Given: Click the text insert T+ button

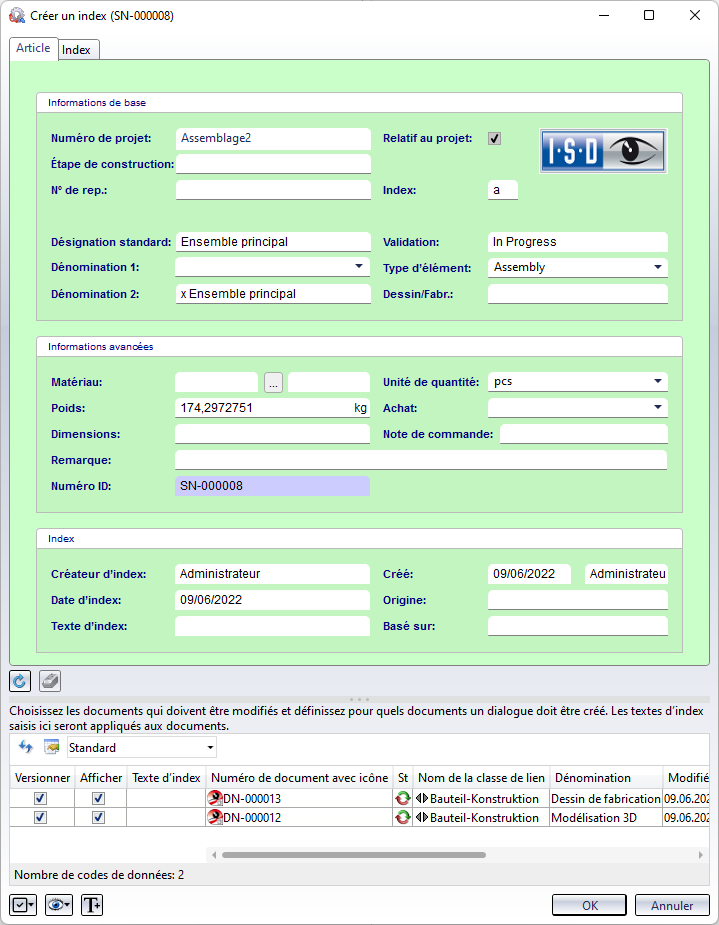Looking at the screenshot, I should tap(92, 905).
